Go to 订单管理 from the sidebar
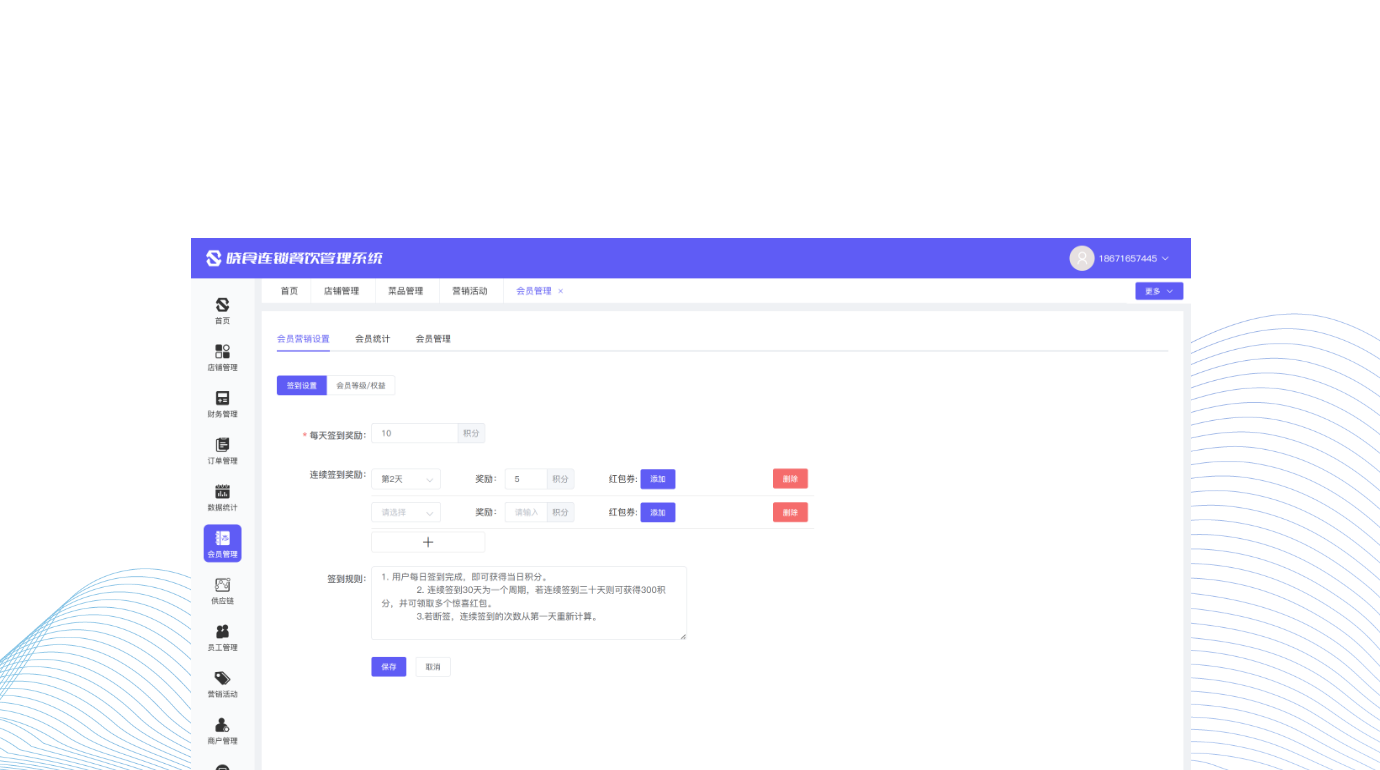1380x770 pixels. click(x=222, y=451)
